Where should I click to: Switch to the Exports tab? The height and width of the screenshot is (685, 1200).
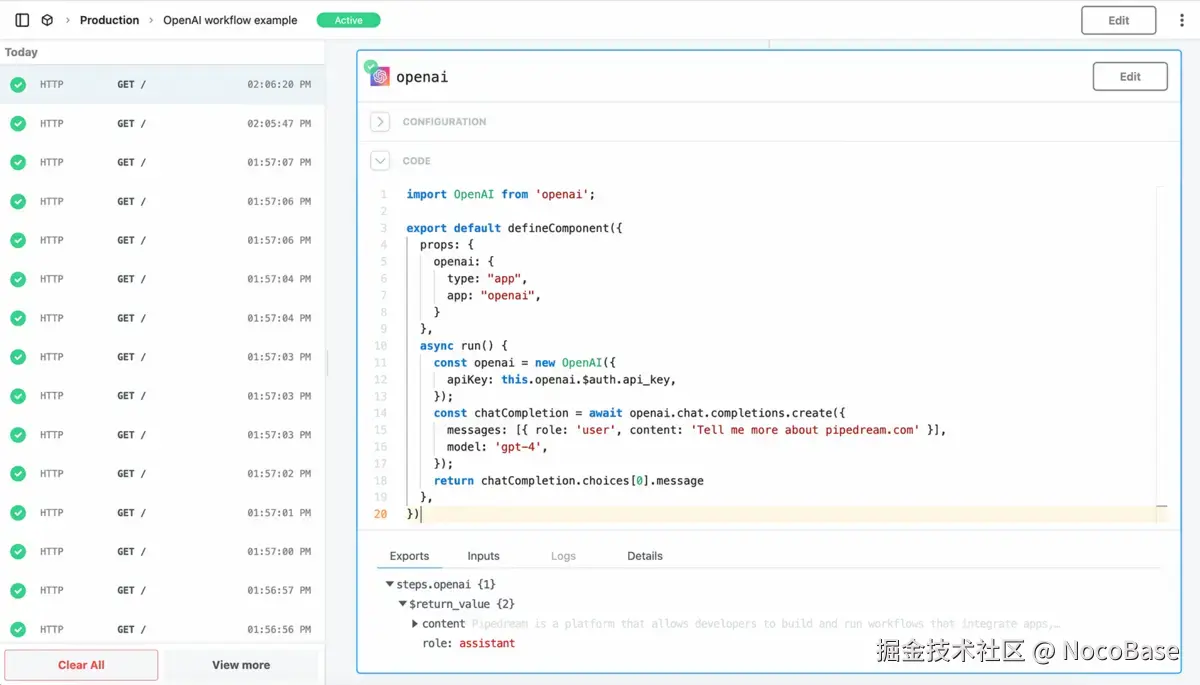(409, 556)
